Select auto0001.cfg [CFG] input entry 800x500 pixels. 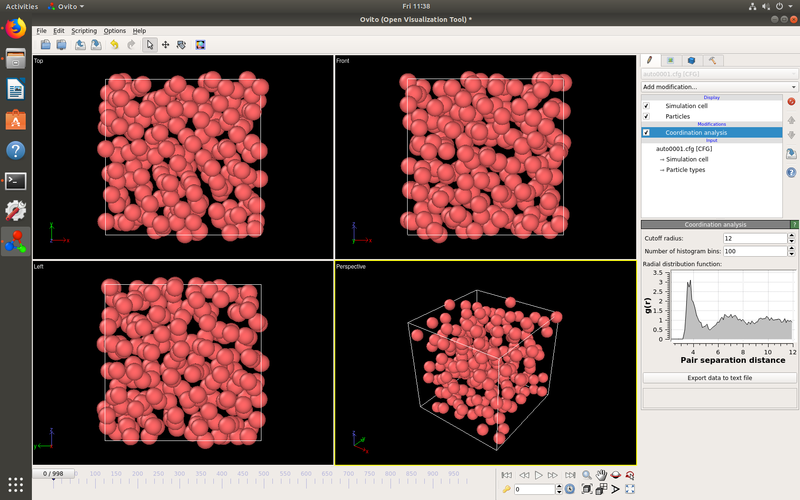[684, 149]
